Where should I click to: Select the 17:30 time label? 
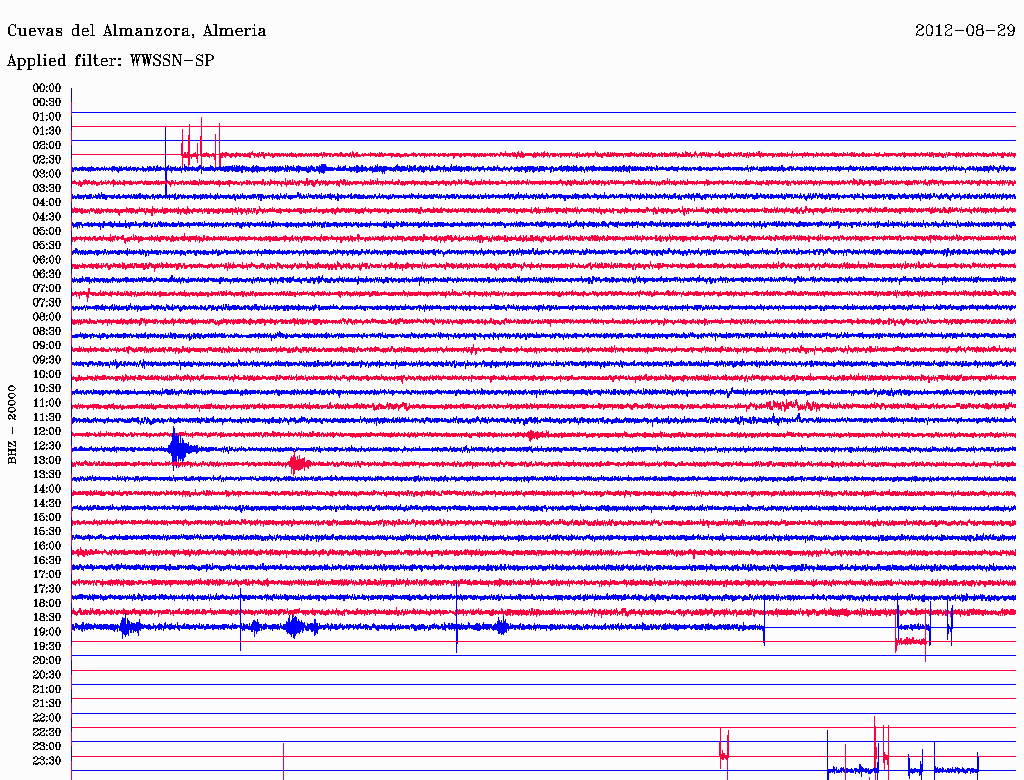tap(47, 589)
